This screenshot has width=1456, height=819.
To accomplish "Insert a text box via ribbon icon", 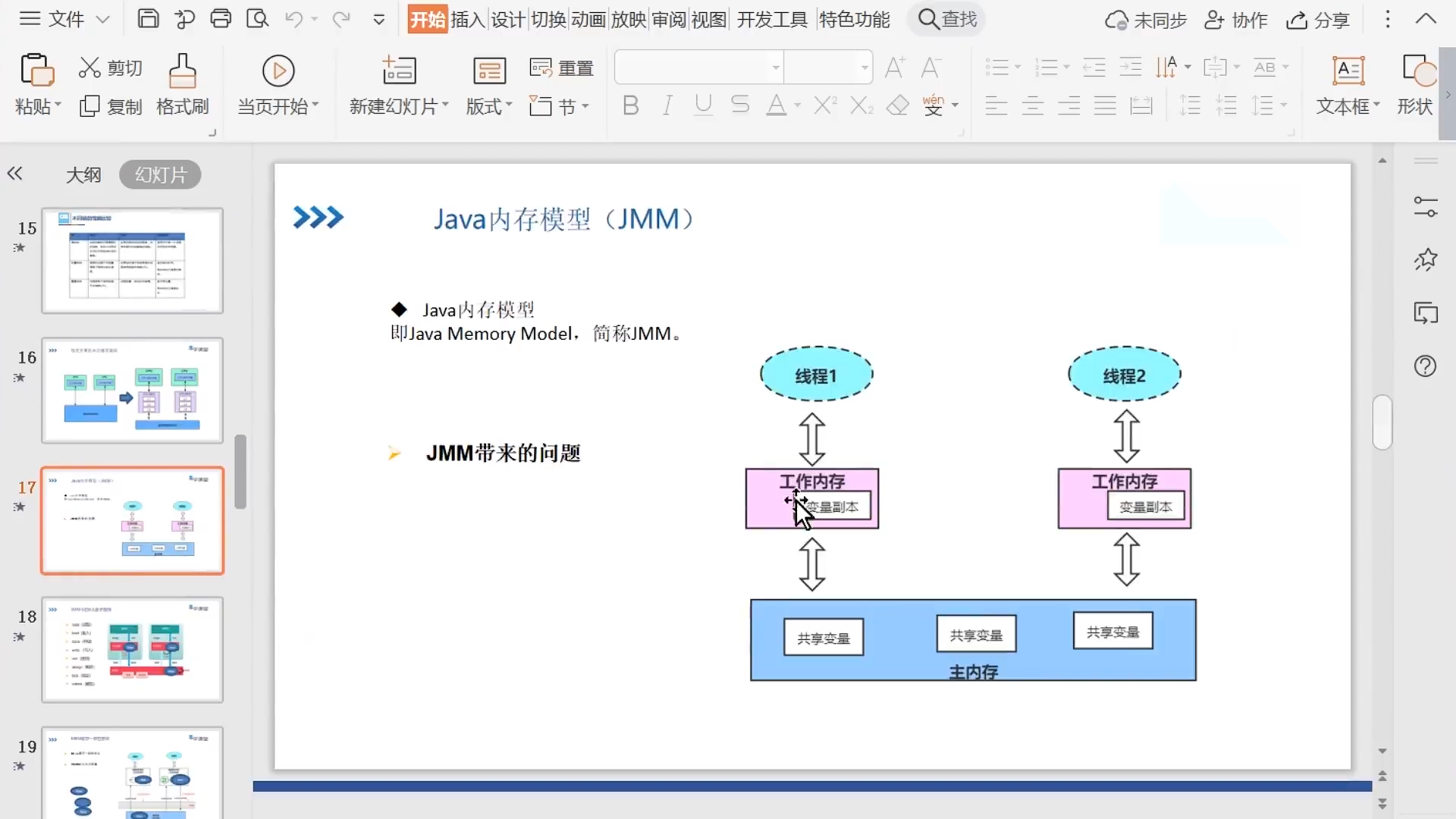I will pos(1348,71).
